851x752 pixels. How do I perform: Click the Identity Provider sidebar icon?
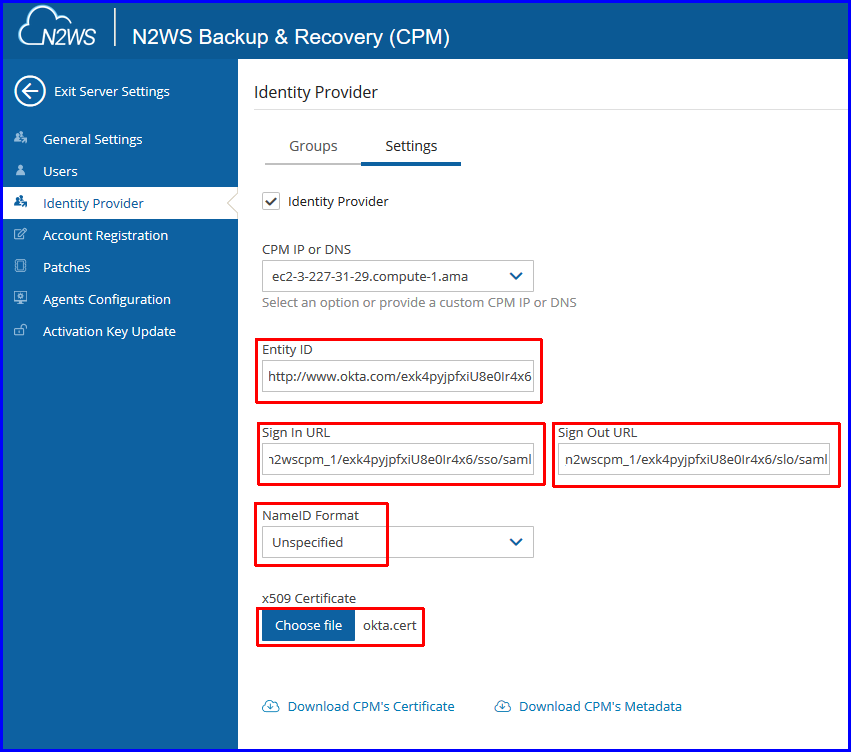[x=21, y=202]
